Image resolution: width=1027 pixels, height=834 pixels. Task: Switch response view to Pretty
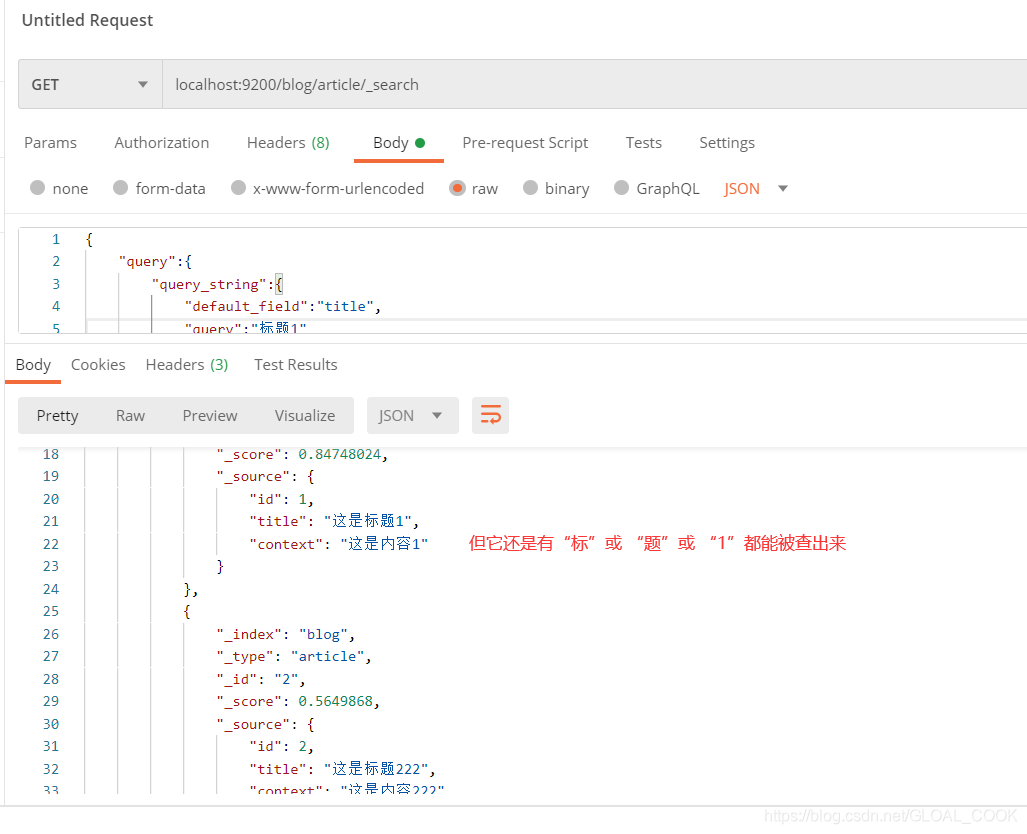pyautogui.click(x=58, y=415)
